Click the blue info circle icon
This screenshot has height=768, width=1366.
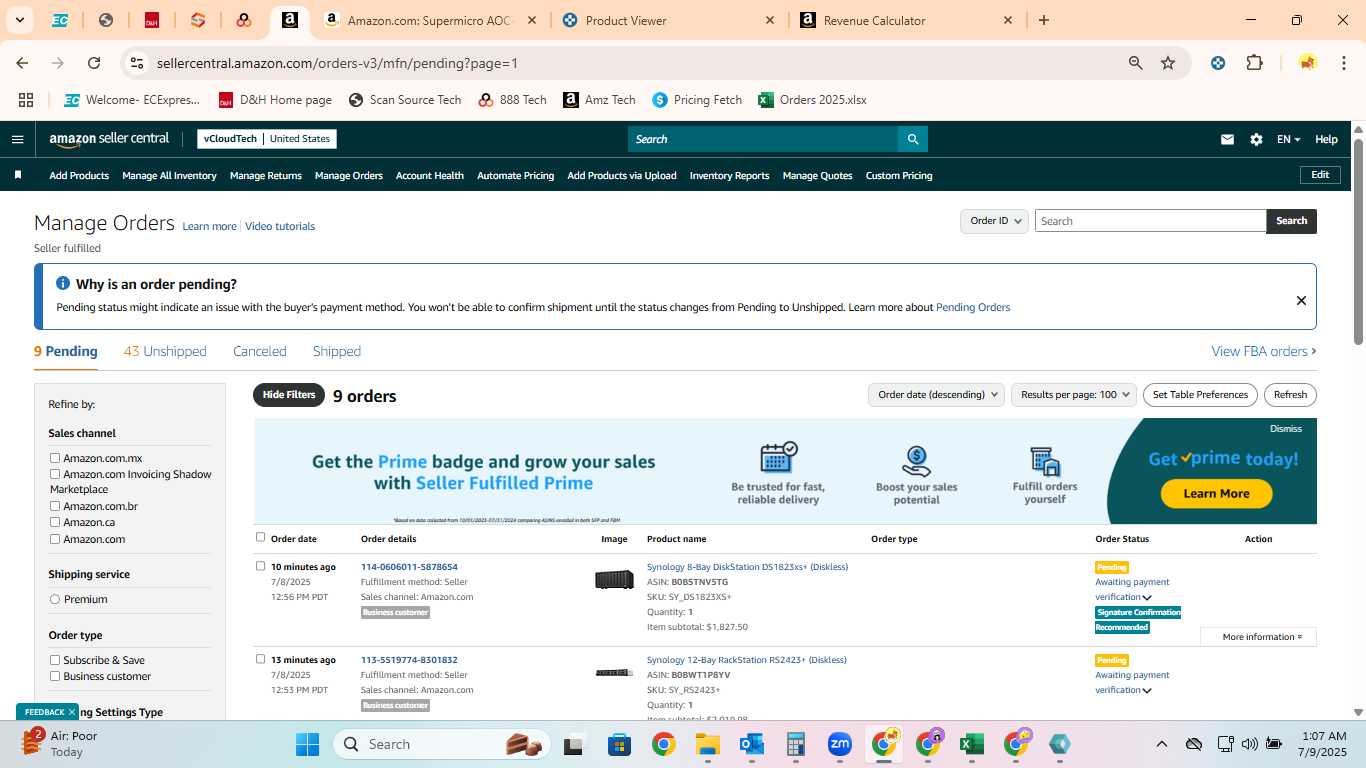coord(63,284)
